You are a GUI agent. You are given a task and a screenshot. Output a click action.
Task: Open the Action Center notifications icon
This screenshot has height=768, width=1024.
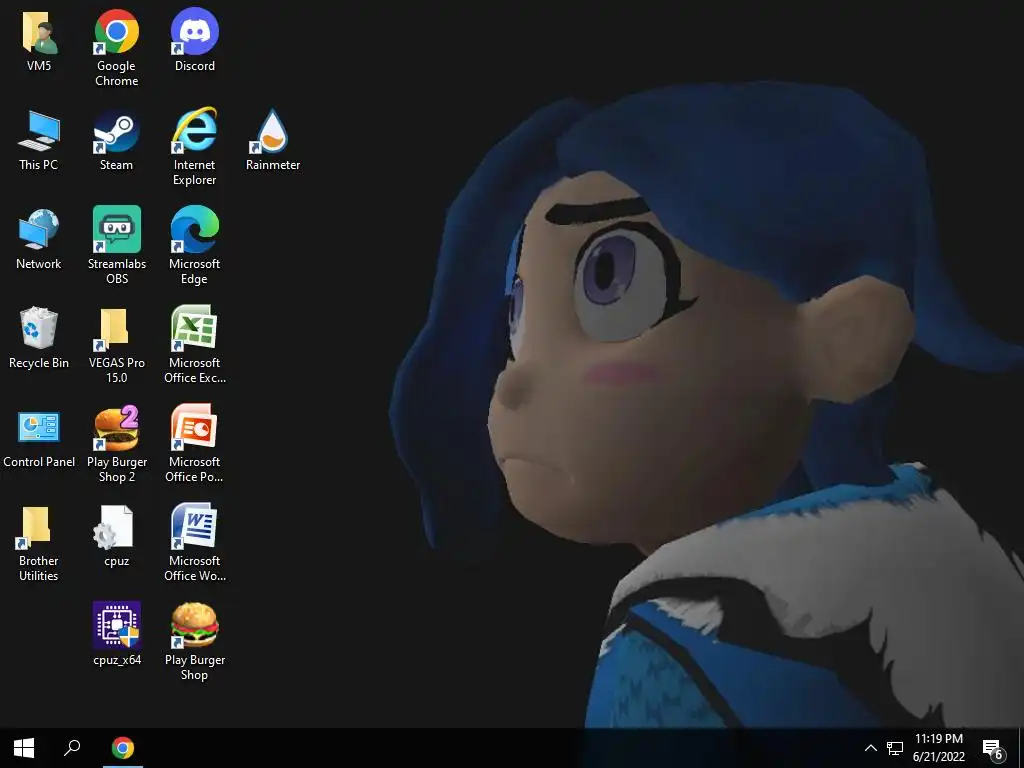(x=993, y=748)
